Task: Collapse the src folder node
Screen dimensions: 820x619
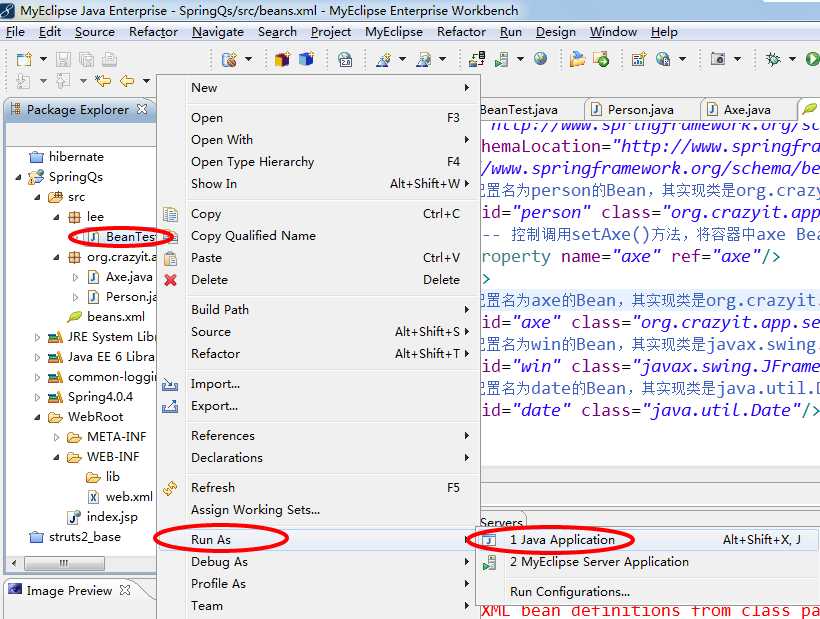Action: click(x=37, y=198)
